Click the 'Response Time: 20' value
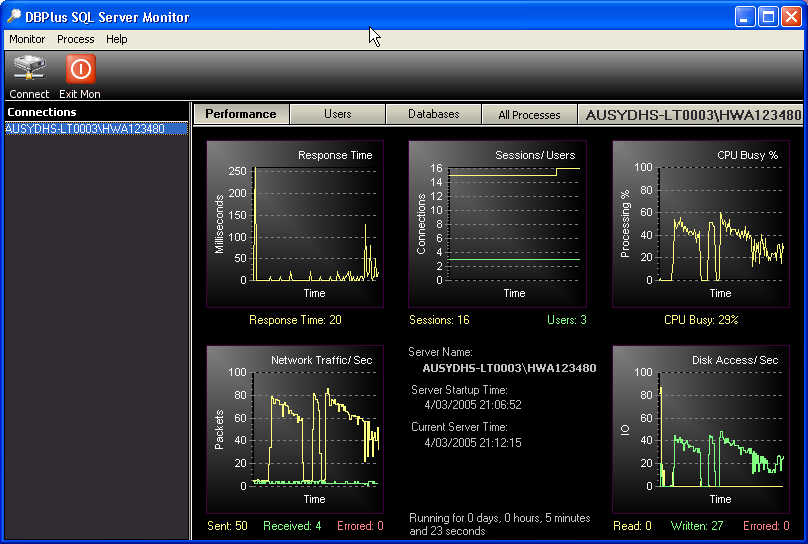This screenshot has height=544, width=808. click(295, 320)
